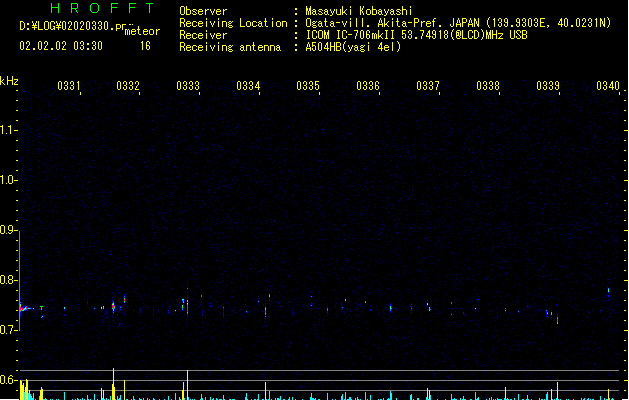Click the 0.7 kHz axis label

(8, 330)
